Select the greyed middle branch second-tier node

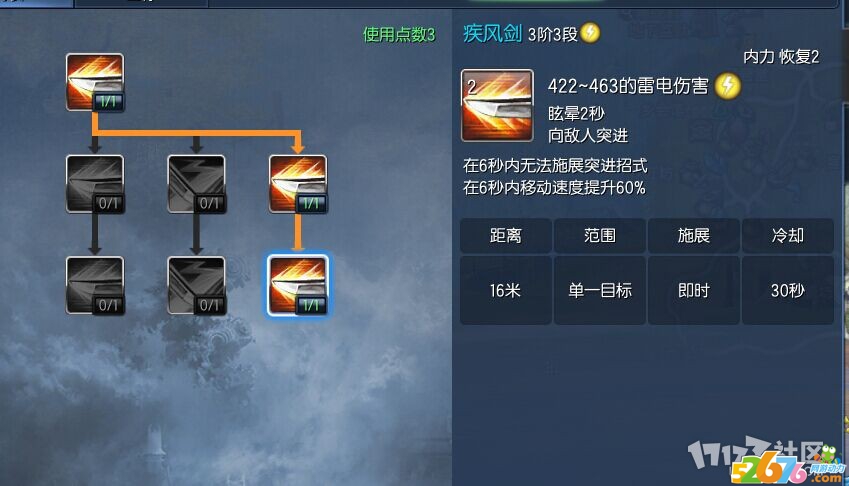197,184
